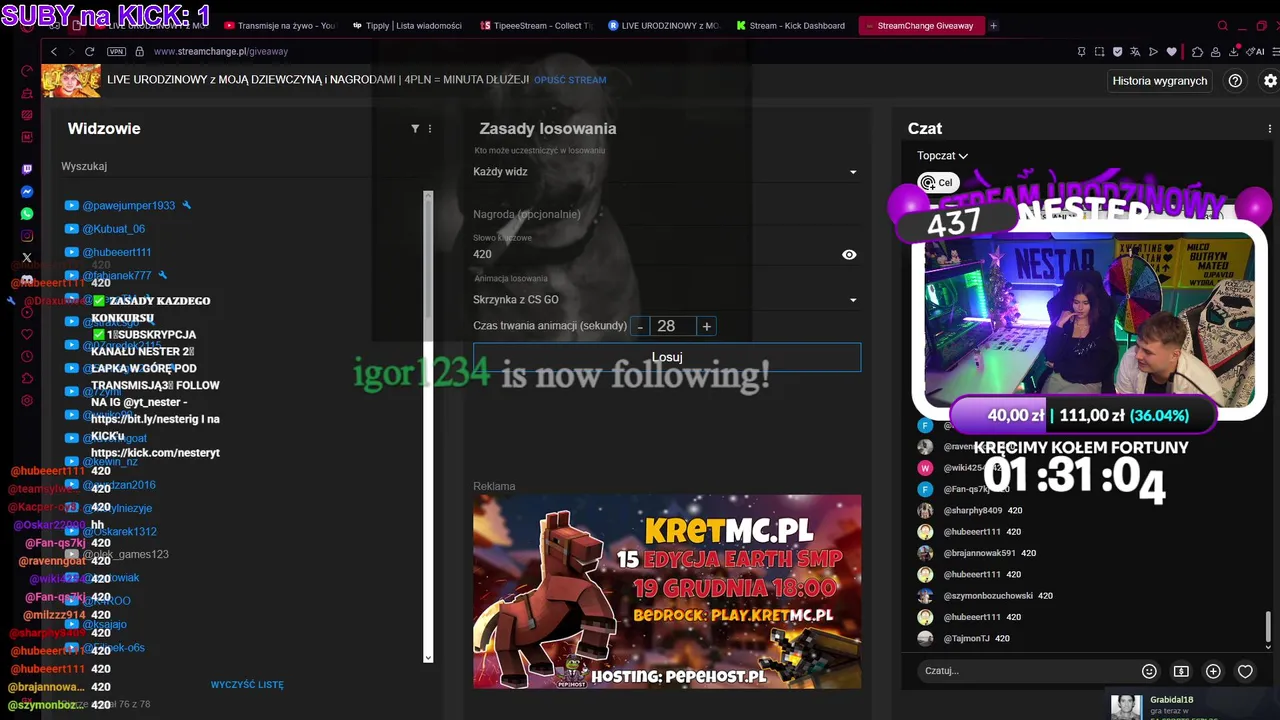Click the translate icon in browser toolbar
The width and height of the screenshot is (1280, 720).
pos(1135,51)
